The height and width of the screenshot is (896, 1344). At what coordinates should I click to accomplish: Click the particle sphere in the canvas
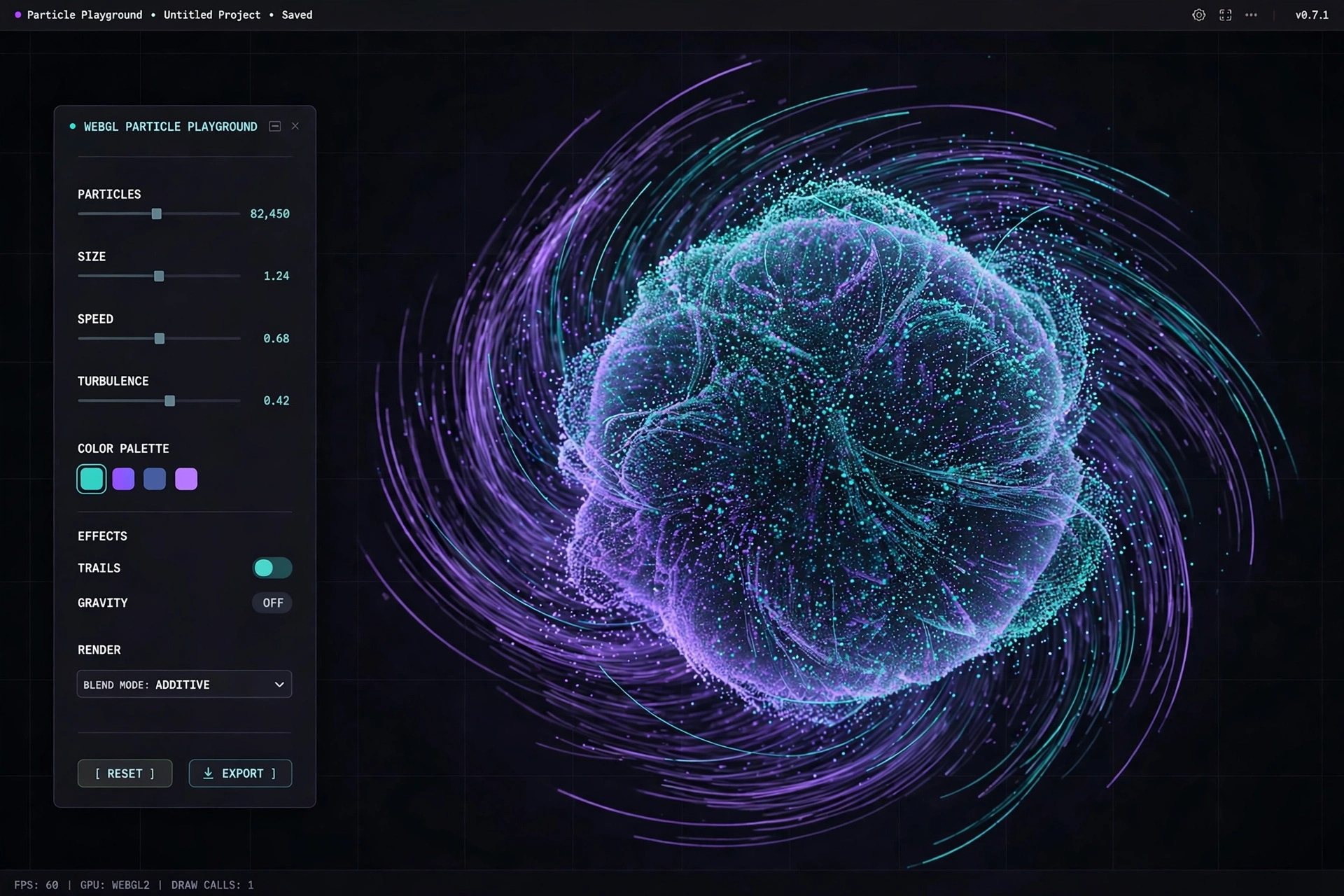(x=833, y=448)
